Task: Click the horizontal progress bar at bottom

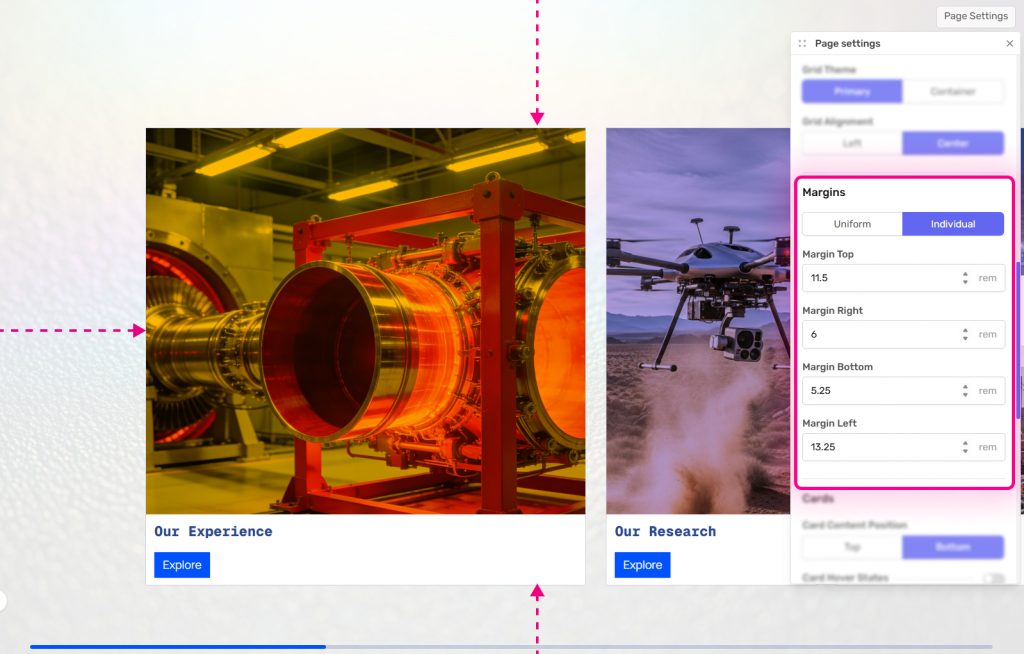Action: point(510,647)
